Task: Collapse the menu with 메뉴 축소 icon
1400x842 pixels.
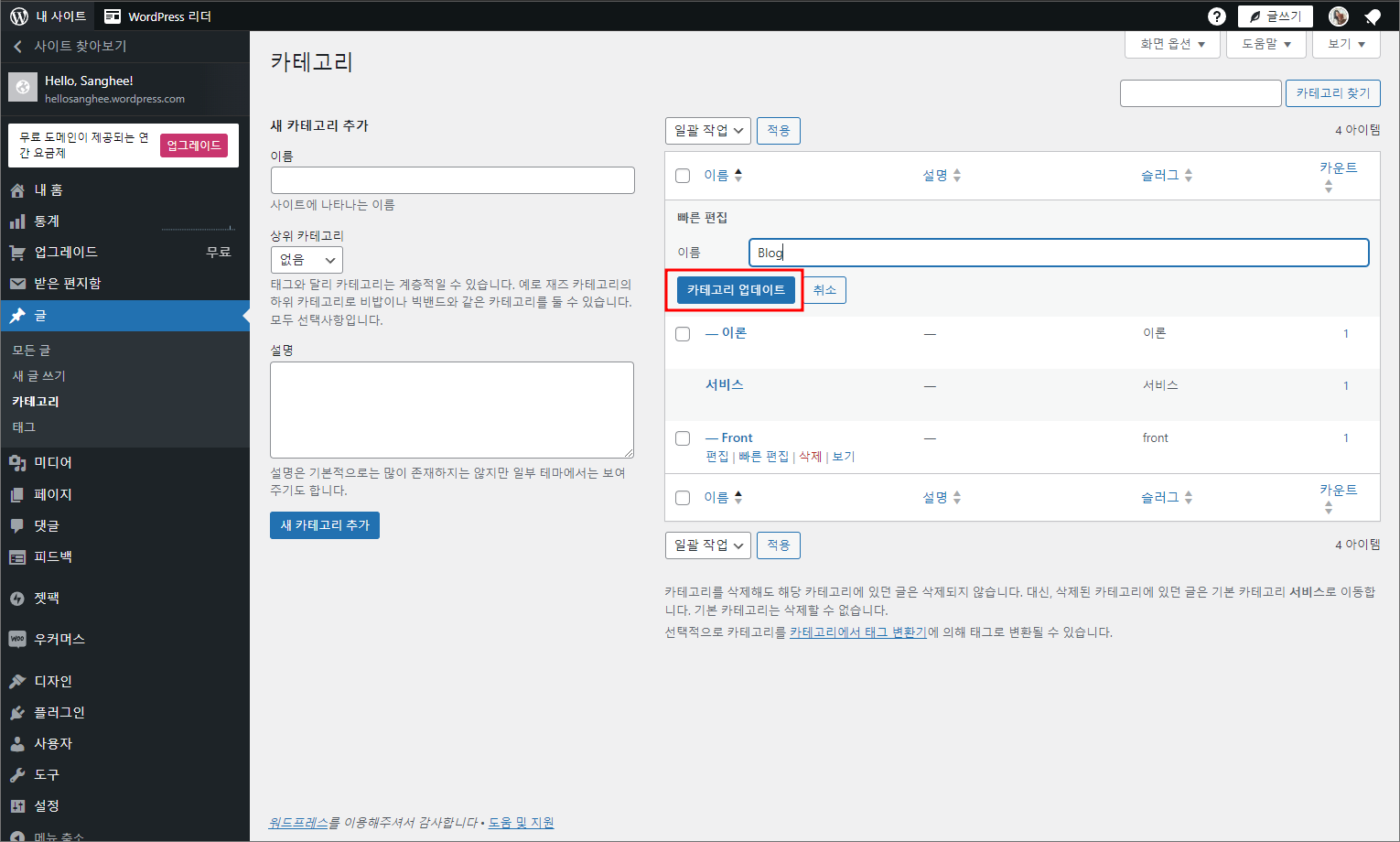Action: tap(17, 836)
